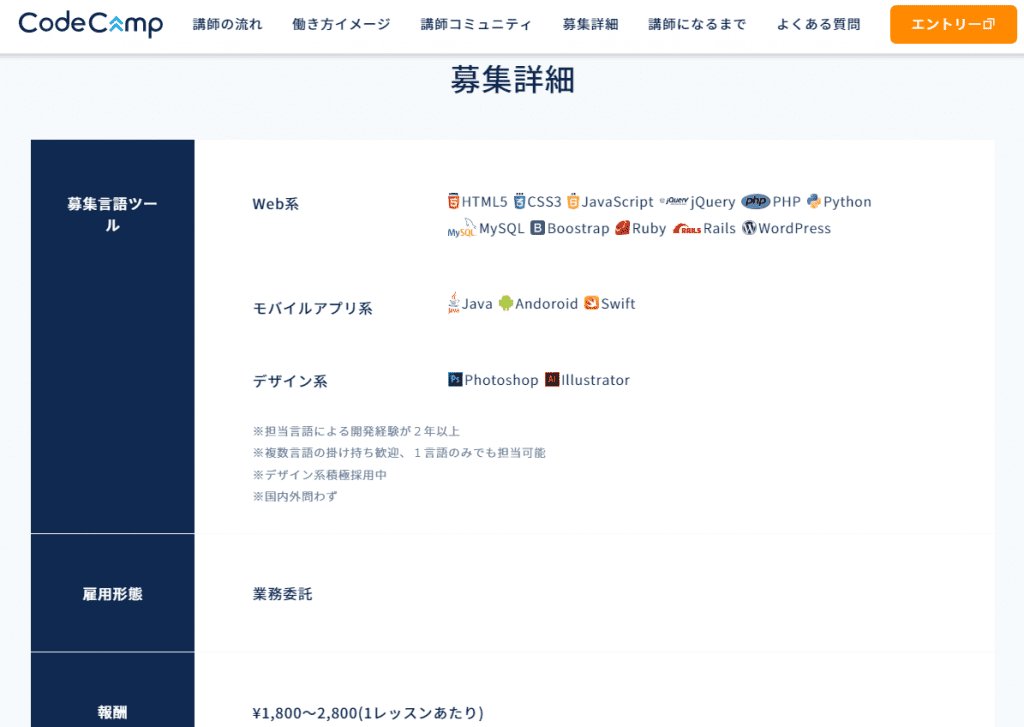Click the Swift bird icon
Screen dimensions: 1024x727
tap(591, 303)
